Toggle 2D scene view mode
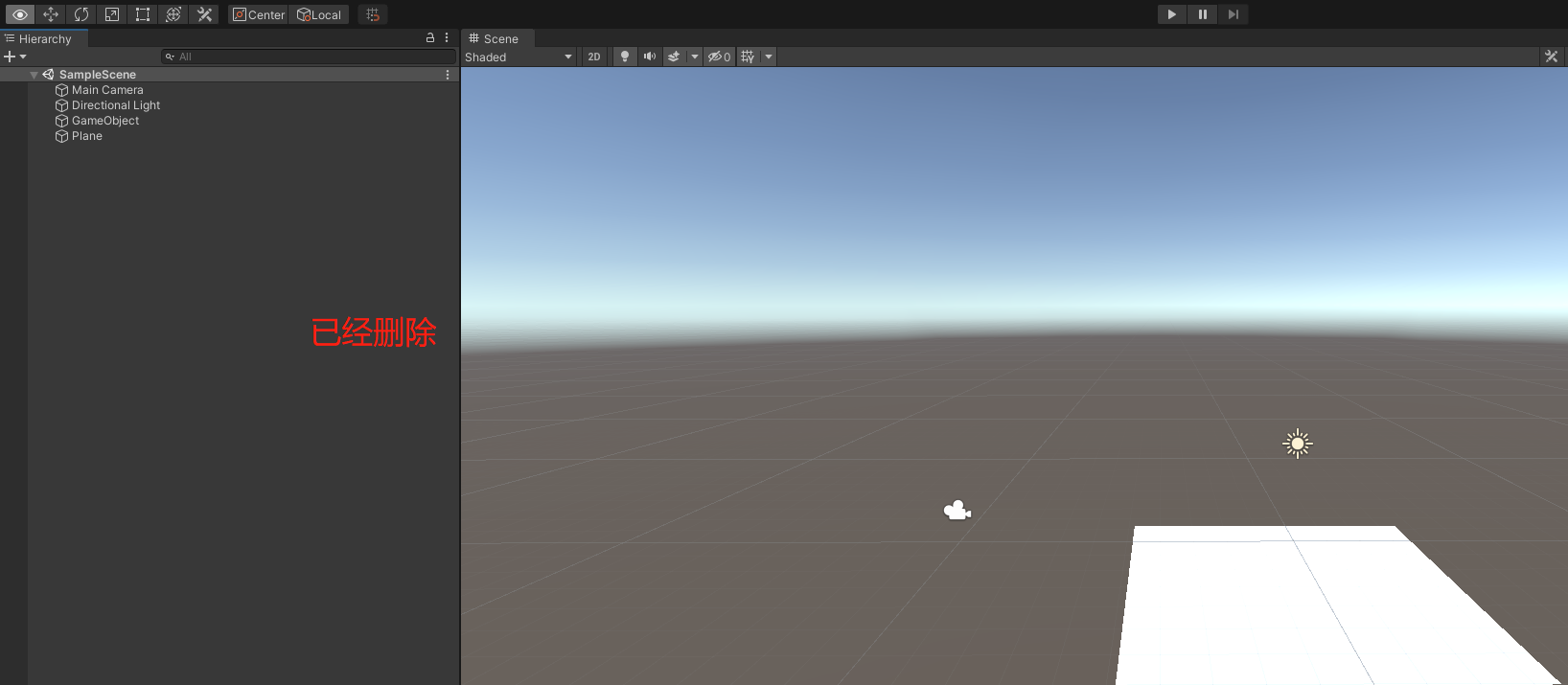1568x685 pixels. click(x=594, y=57)
